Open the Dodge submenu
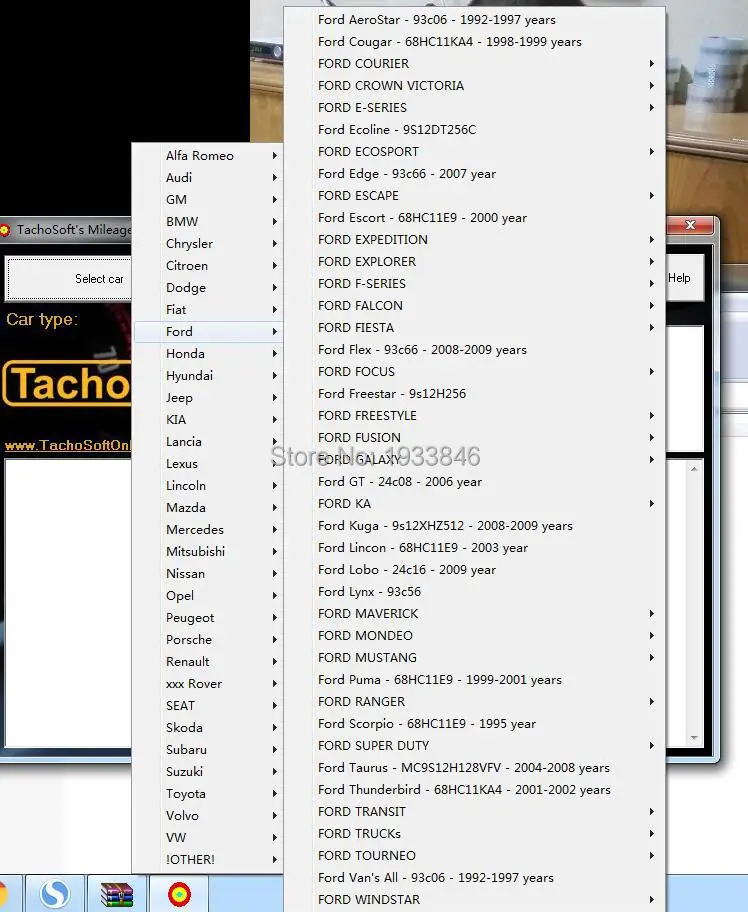748x912 pixels. point(208,288)
